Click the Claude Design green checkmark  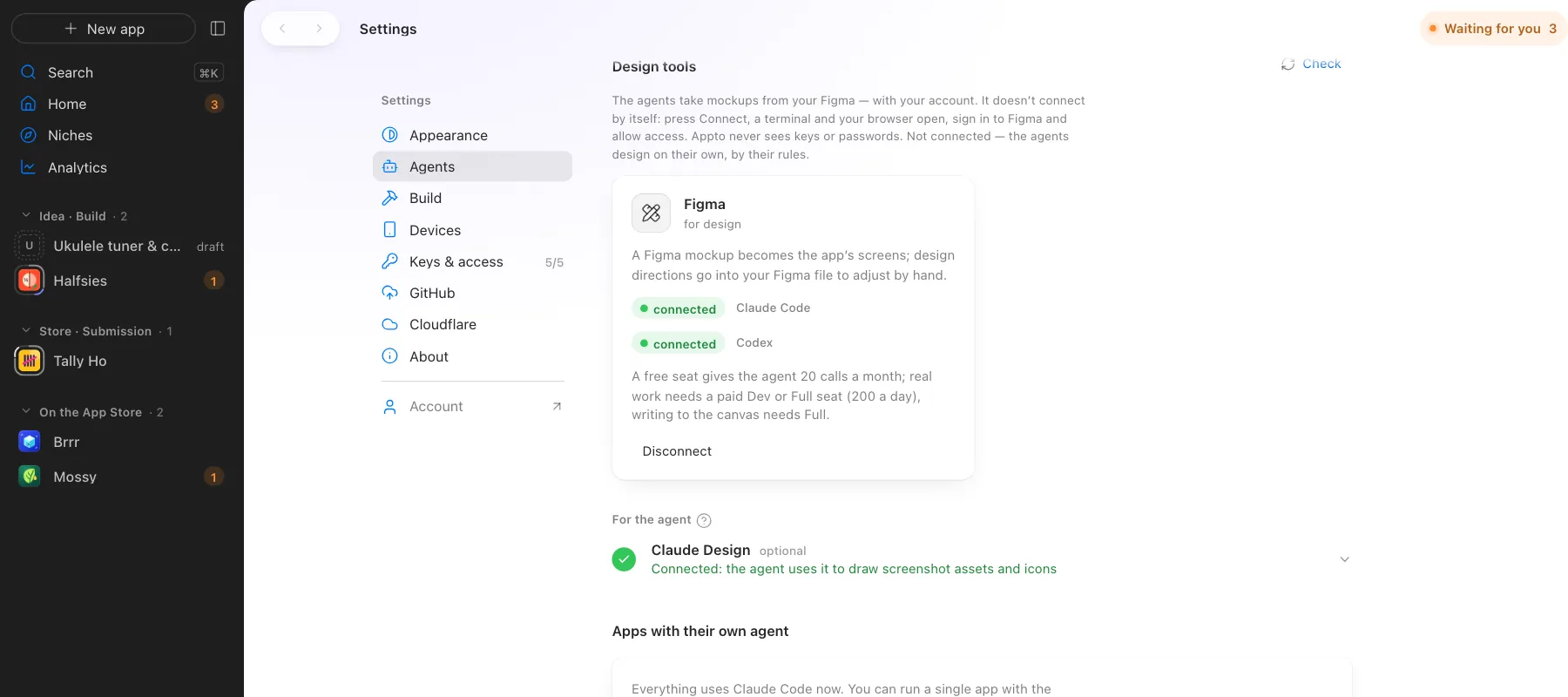coord(624,559)
